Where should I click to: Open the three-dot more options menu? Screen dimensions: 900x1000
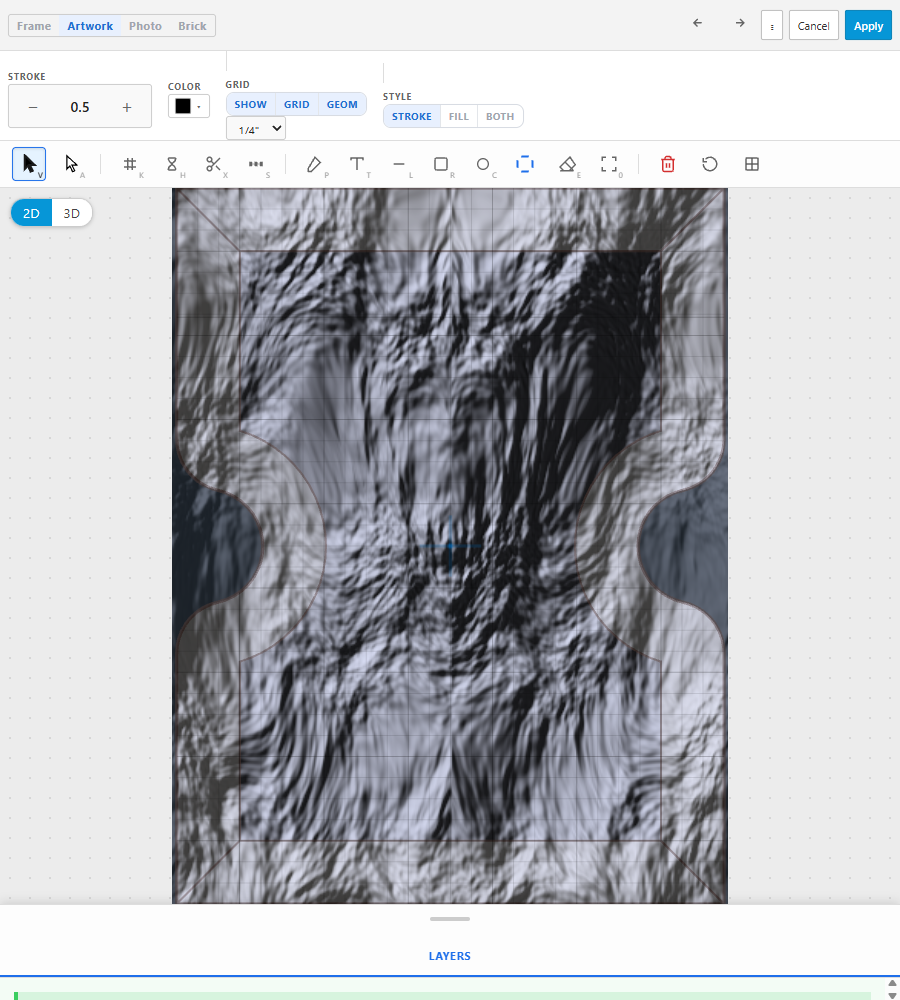point(772,26)
